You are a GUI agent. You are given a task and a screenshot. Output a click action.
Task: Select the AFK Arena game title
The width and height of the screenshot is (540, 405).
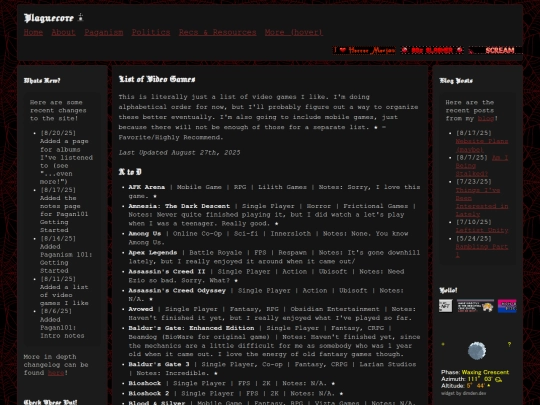click(147, 187)
